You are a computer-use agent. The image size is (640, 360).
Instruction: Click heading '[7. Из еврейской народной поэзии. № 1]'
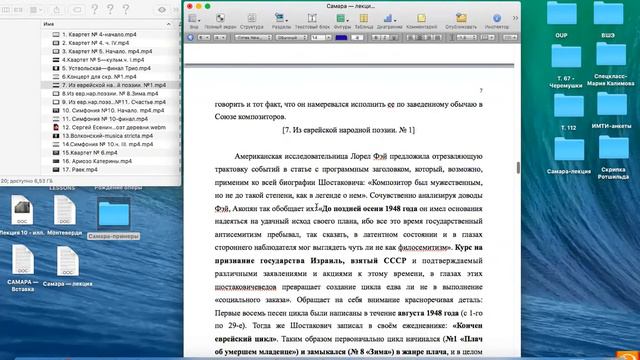pos(349,130)
